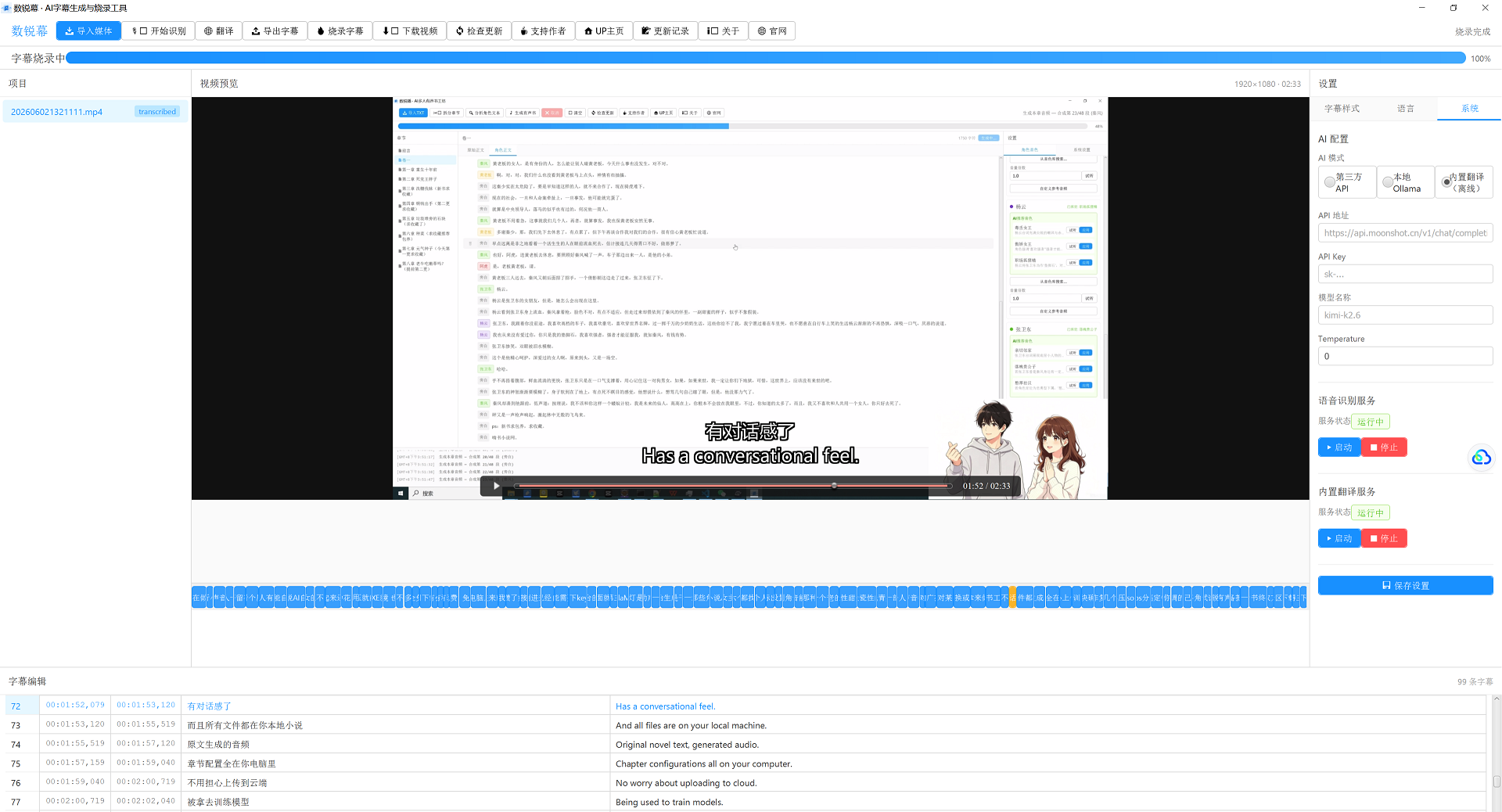Viewport: 1502px width, 812px height.
Task: Open the 翻译 translate tool
Action: pyautogui.click(x=219, y=31)
